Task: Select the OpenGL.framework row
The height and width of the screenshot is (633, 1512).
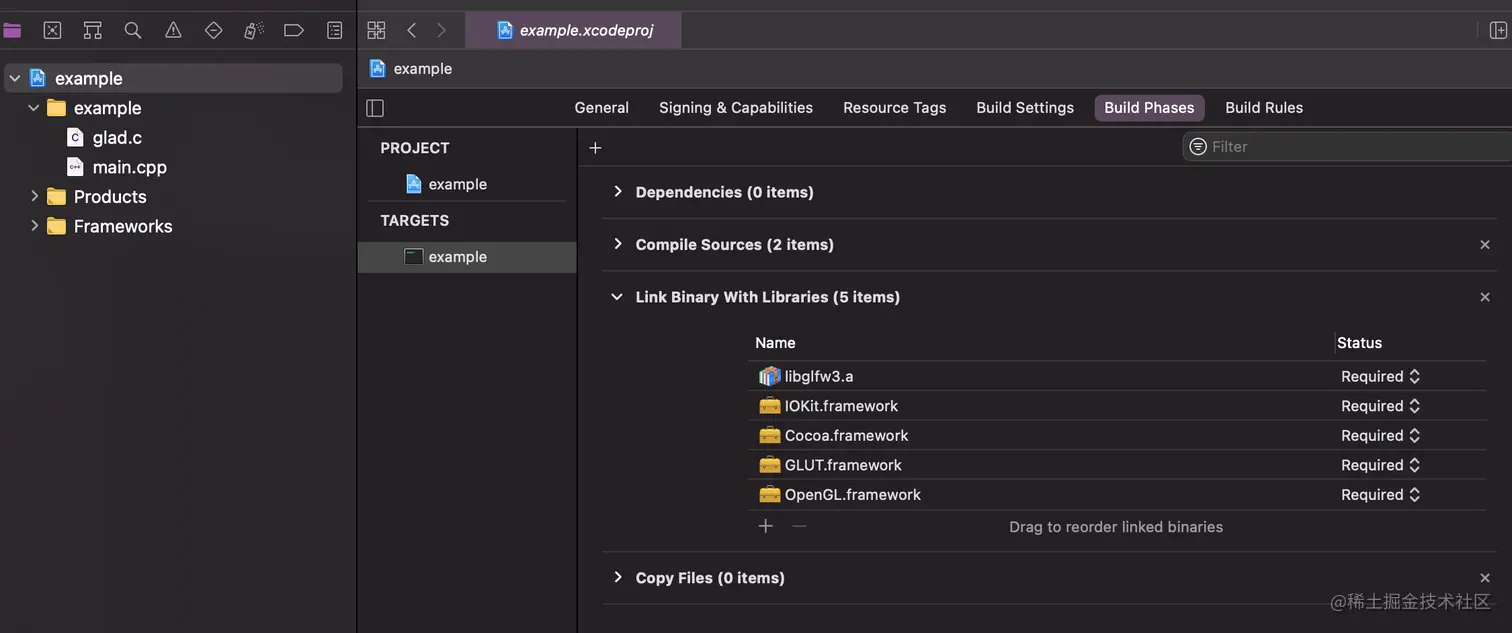Action: [1117, 495]
